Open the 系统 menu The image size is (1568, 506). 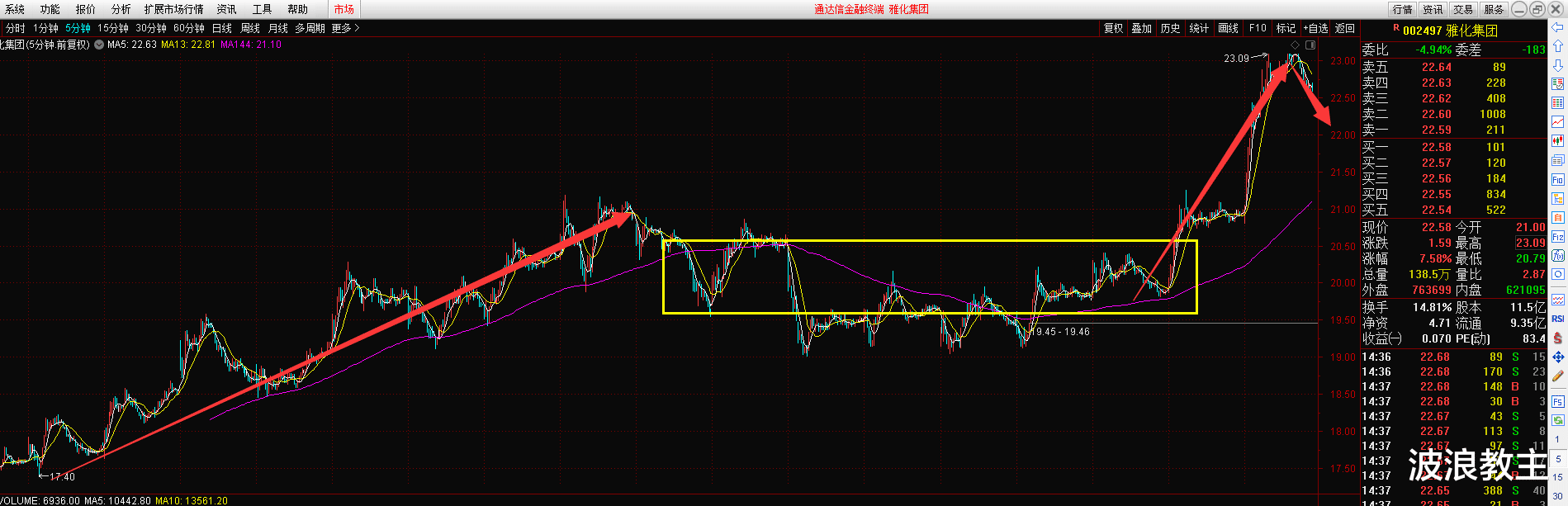pyautogui.click(x=14, y=9)
